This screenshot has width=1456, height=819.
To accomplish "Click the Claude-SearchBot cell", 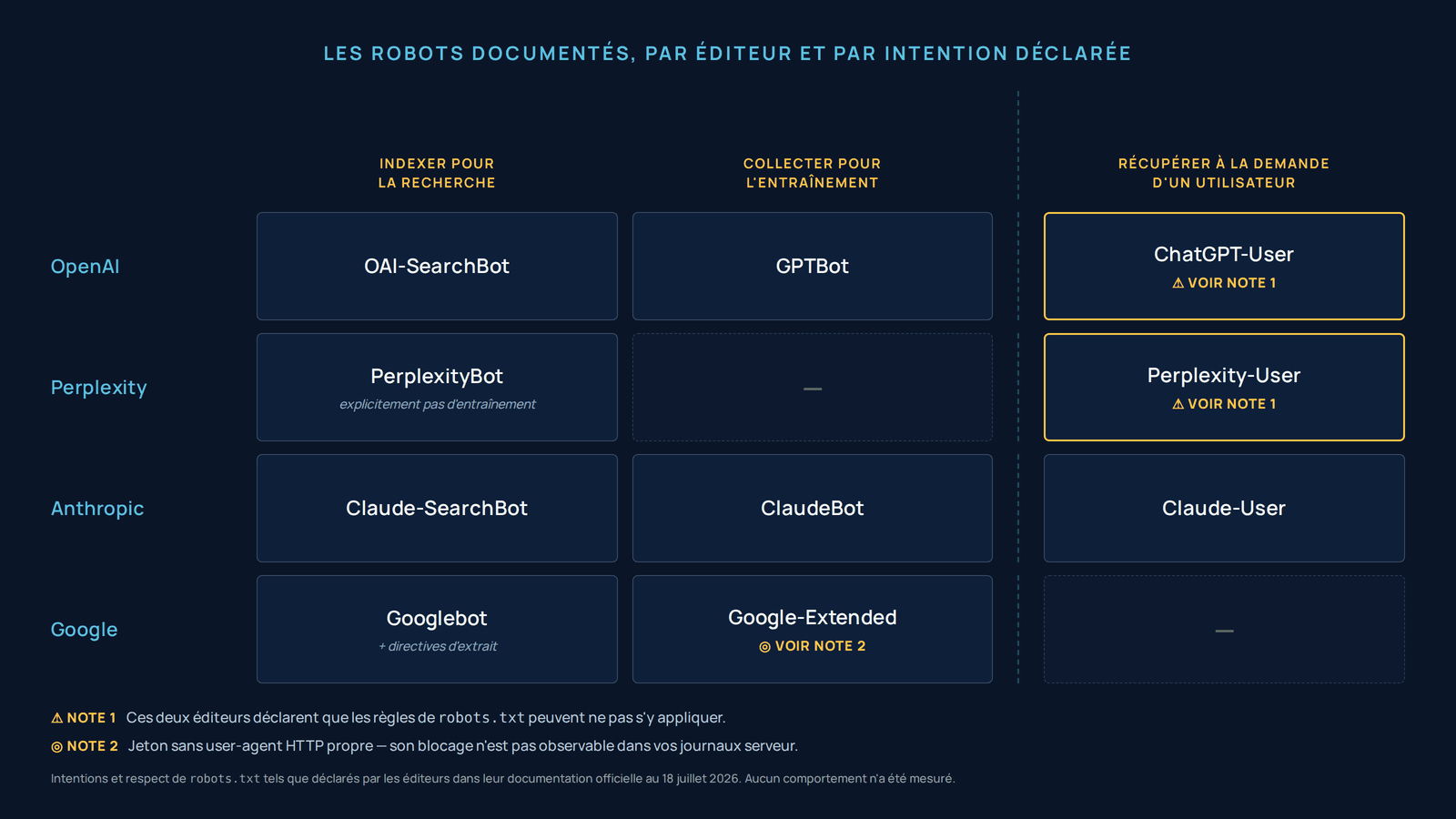I will [437, 508].
